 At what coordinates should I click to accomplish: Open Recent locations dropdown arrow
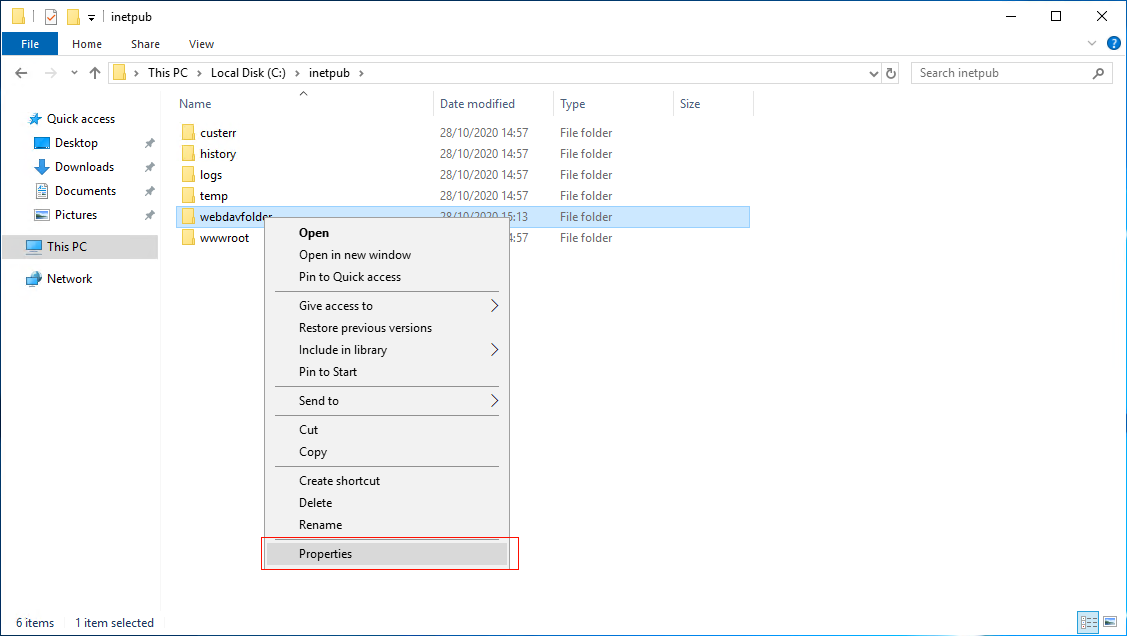coord(74,73)
